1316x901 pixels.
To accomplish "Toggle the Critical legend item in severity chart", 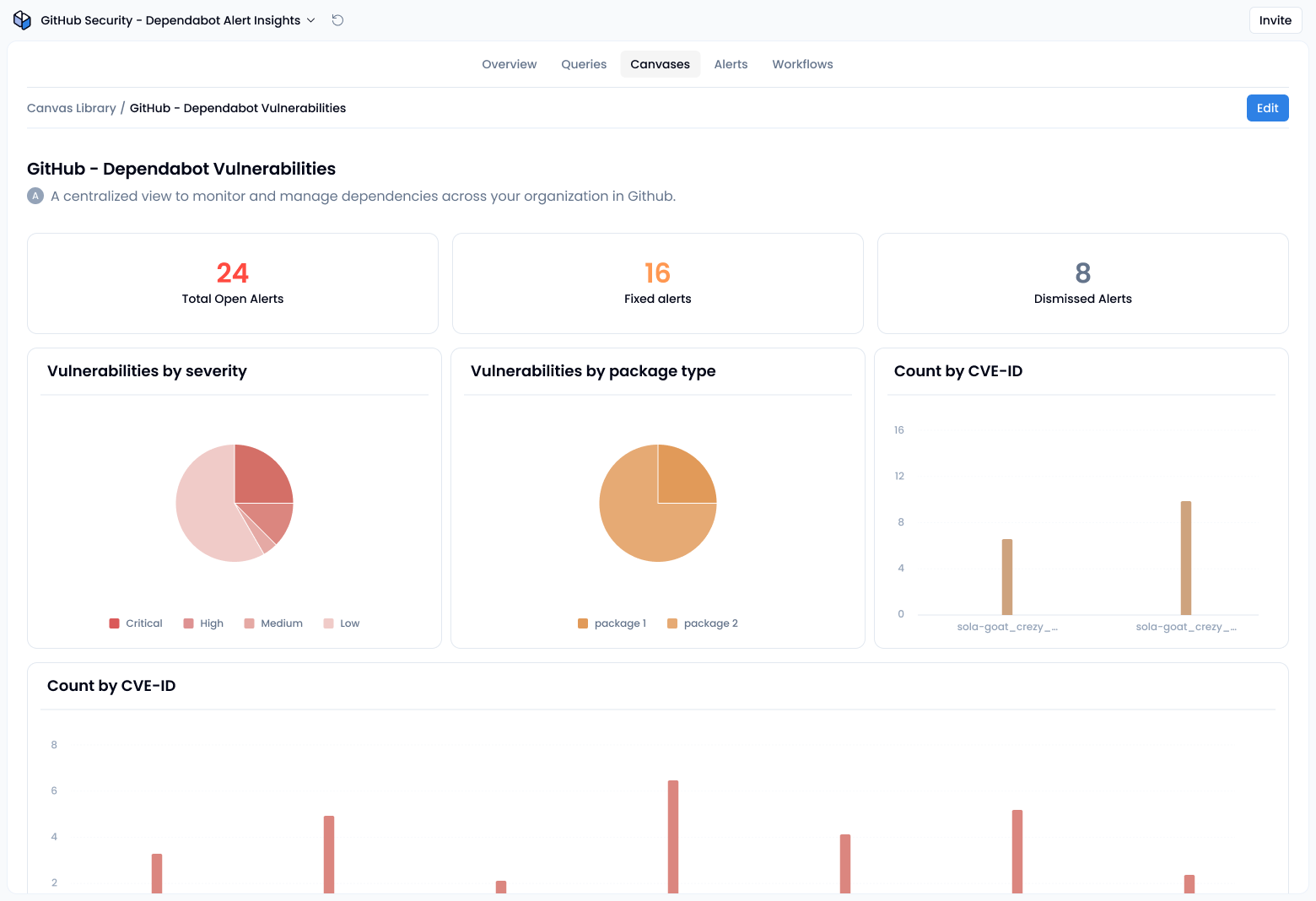I will coord(136,623).
